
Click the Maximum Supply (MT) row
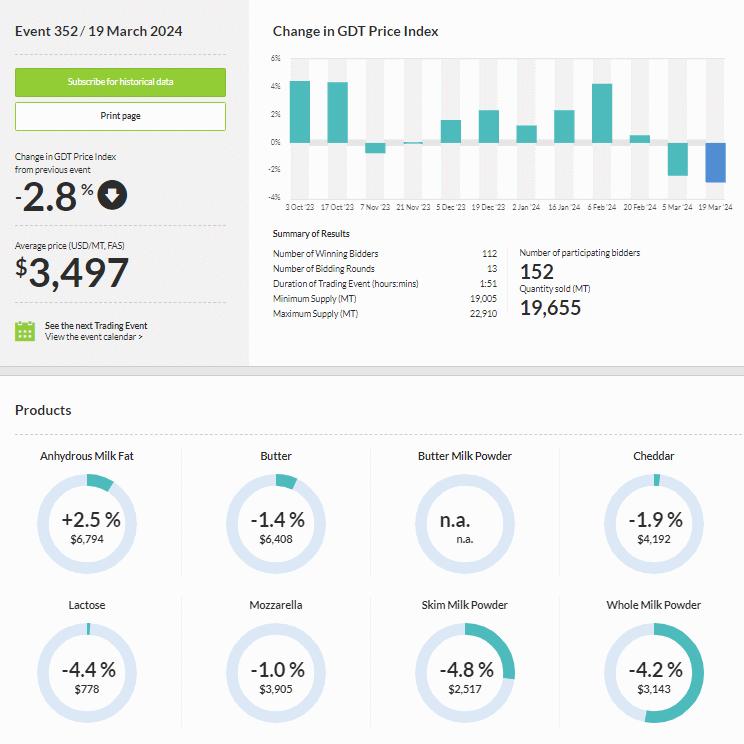[x=385, y=314]
